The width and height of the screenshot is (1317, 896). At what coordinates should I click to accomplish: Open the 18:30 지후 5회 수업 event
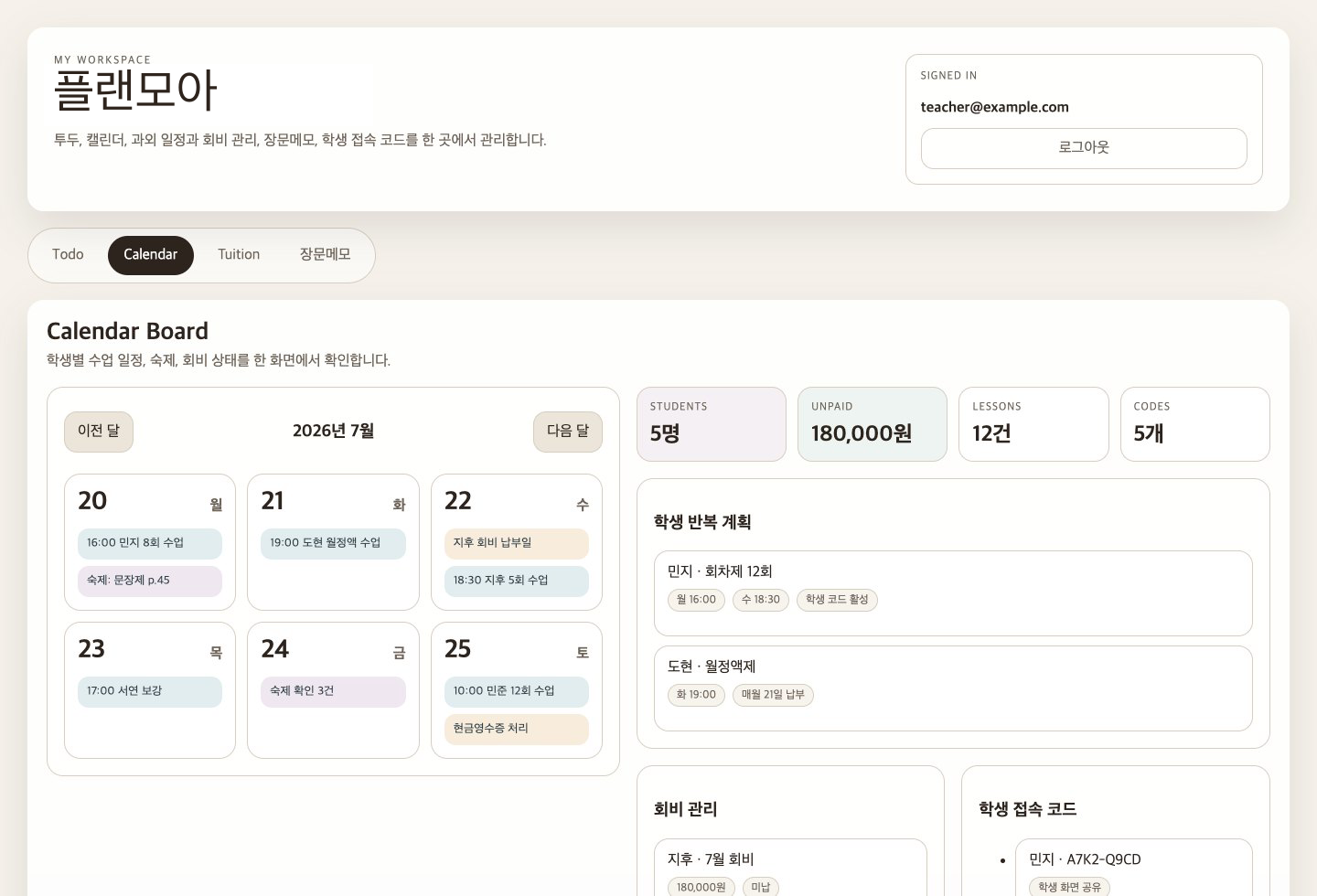click(517, 581)
